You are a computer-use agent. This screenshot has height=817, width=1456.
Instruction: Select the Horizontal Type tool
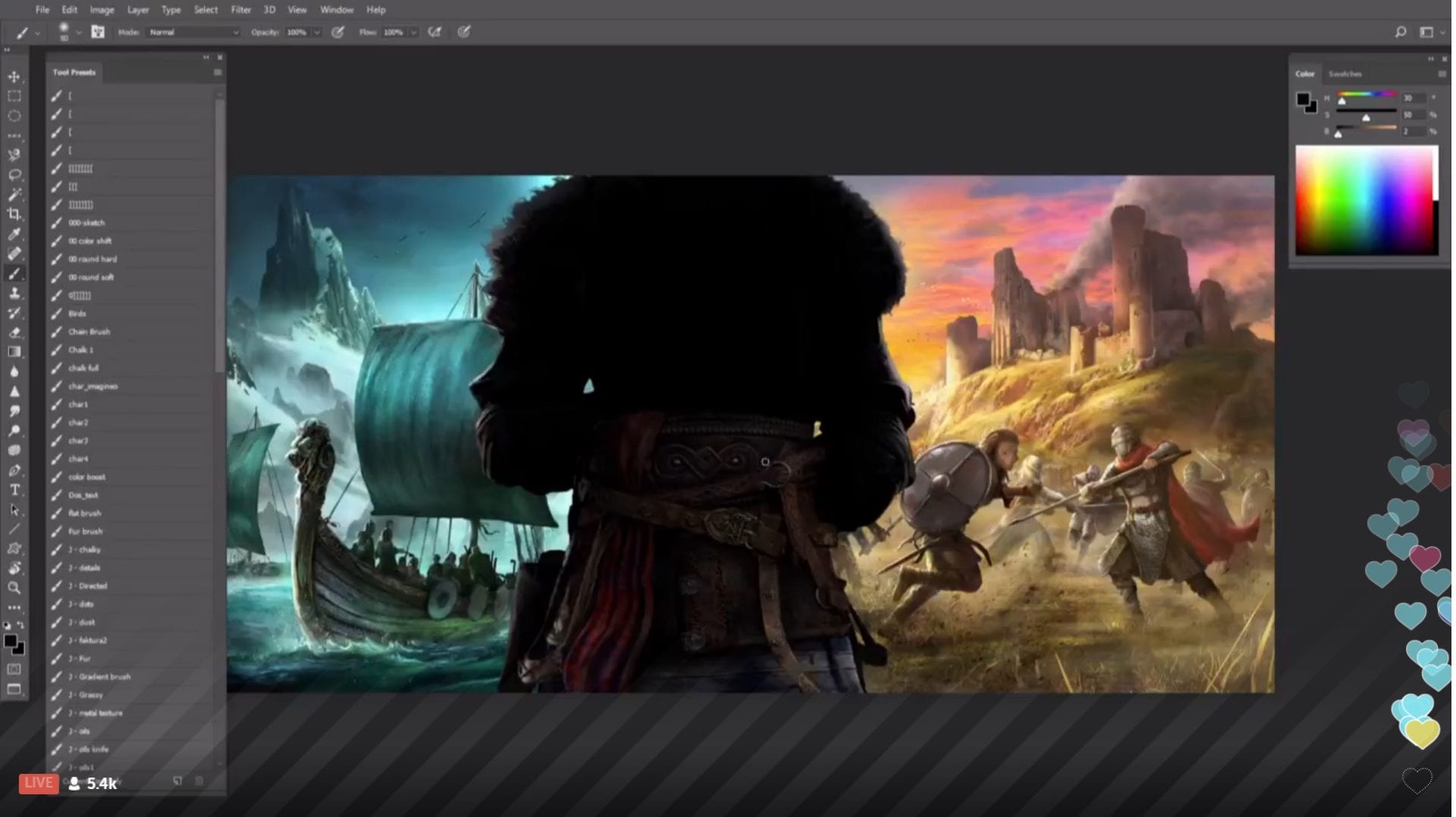(14, 490)
